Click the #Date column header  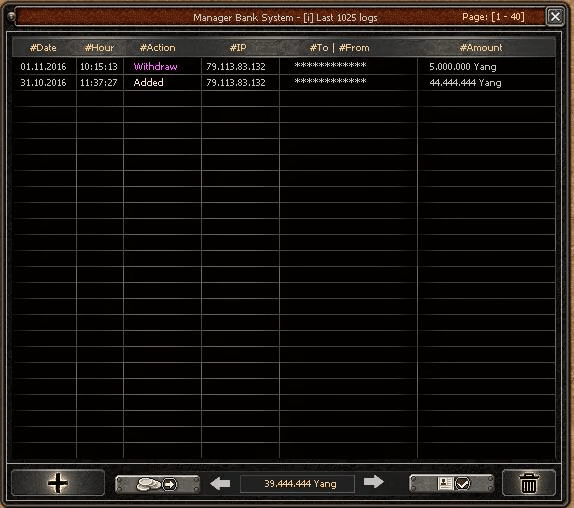[x=43, y=48]
